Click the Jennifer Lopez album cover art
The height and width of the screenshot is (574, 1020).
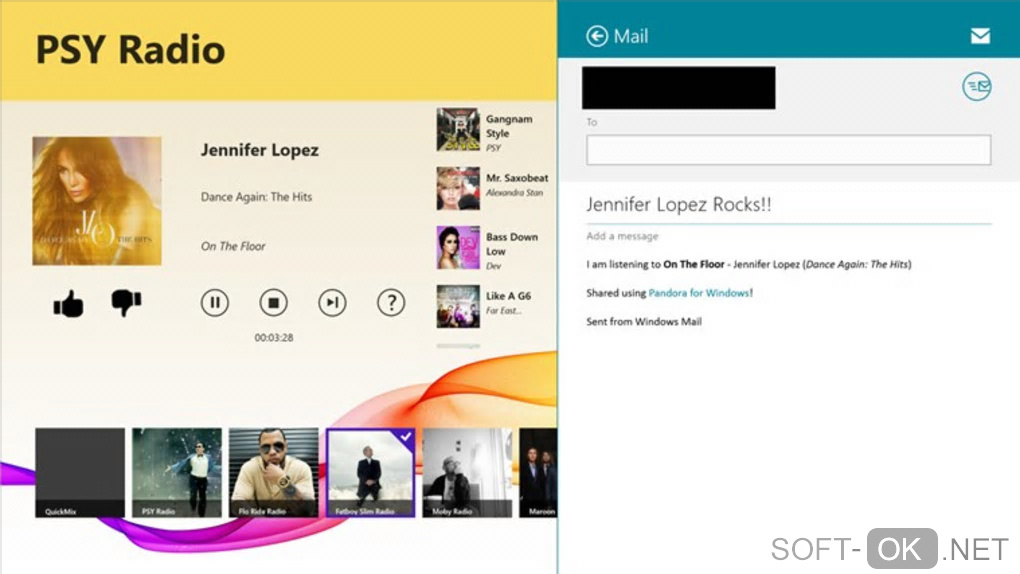click(97, 200)
